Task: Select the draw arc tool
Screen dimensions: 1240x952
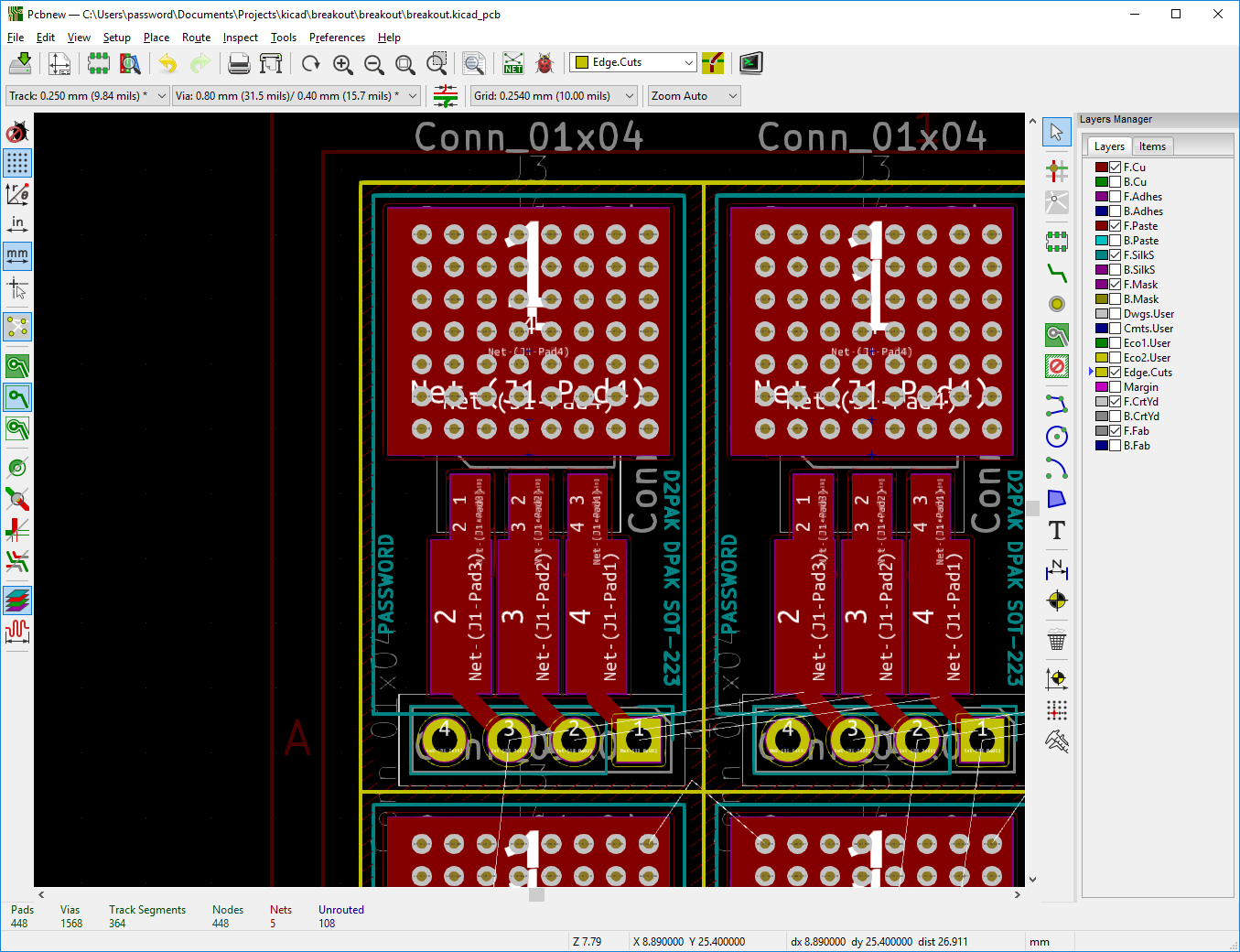Action: click(1057, 468)
